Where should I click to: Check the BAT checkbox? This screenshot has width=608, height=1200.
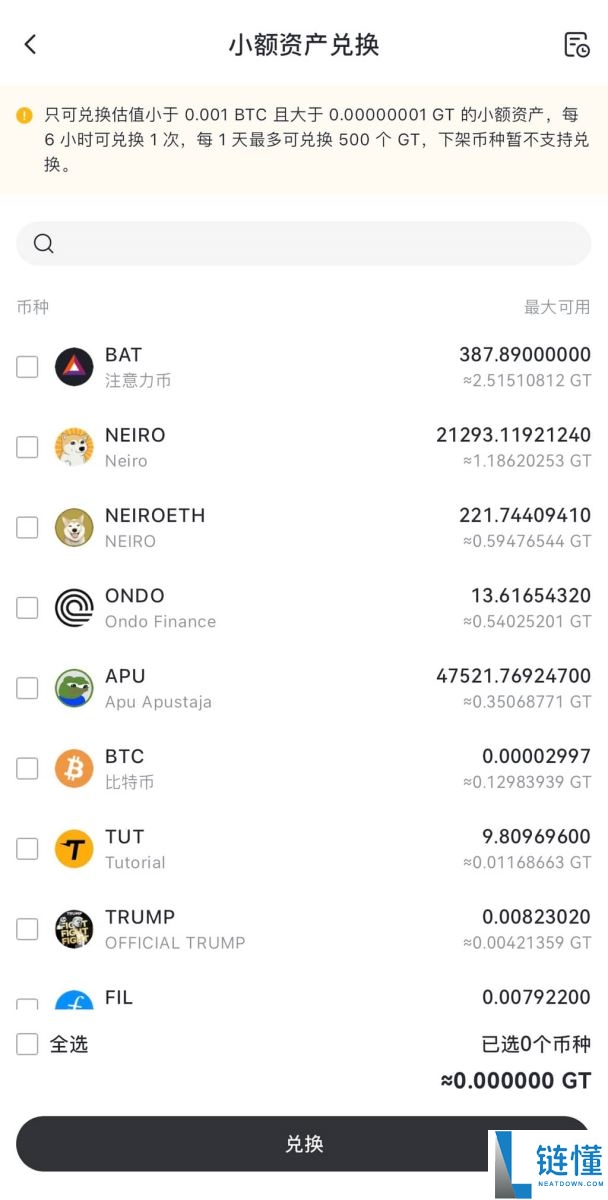click(x=27, y=367)
